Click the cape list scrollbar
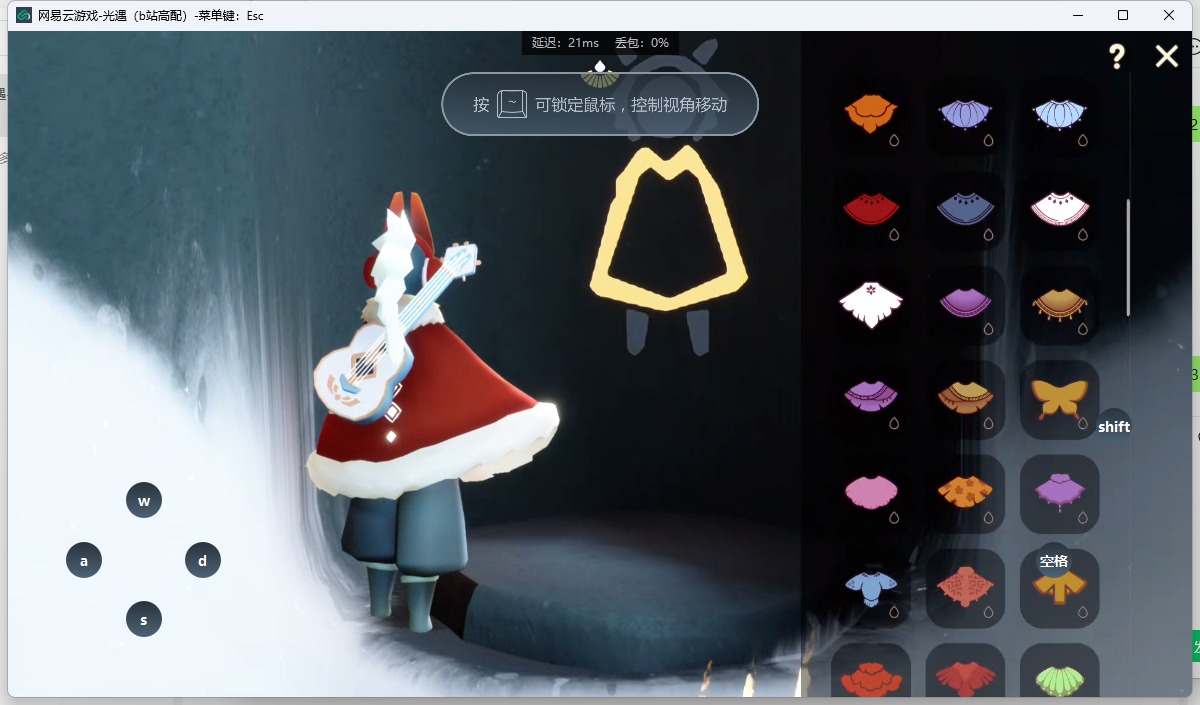Screen dimensions: 1200x705 tap(1129, 258)
